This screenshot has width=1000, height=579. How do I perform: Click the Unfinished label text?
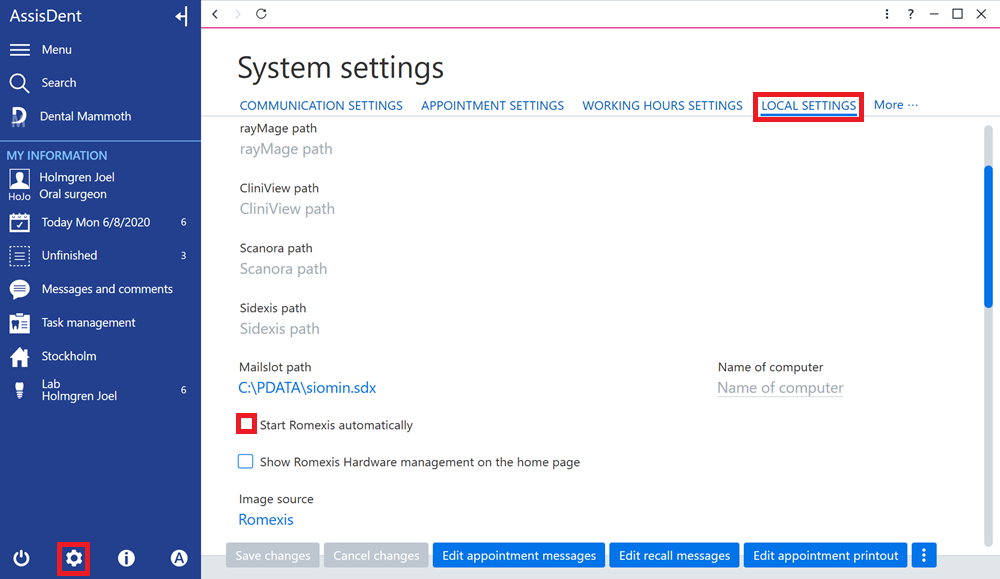[70, 256]
